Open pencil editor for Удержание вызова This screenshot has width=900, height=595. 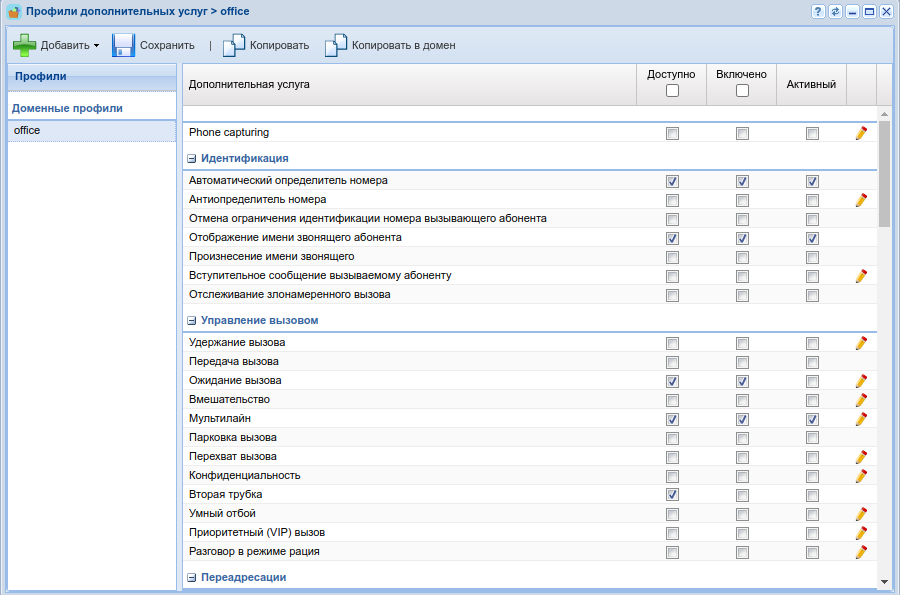click(861, 343)
